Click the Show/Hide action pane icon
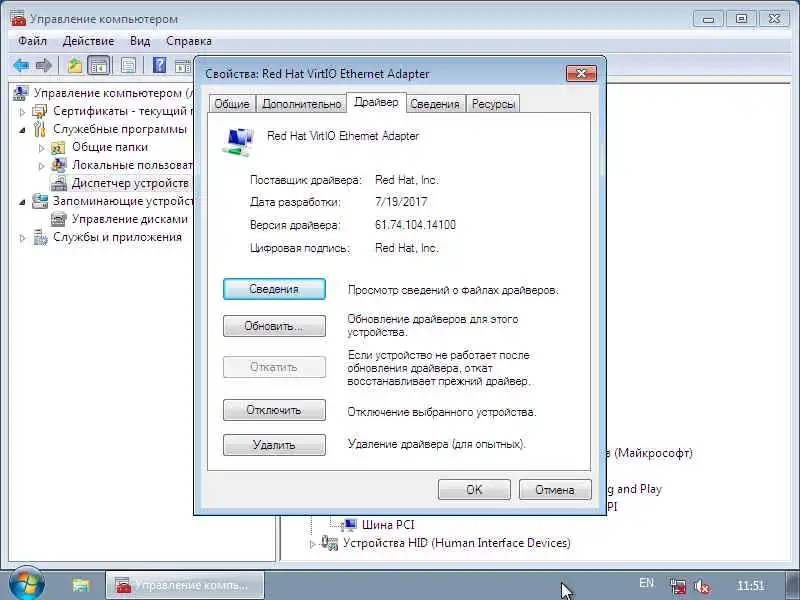The height and width of the screenshot is (600, 800). tap(183, 65)
